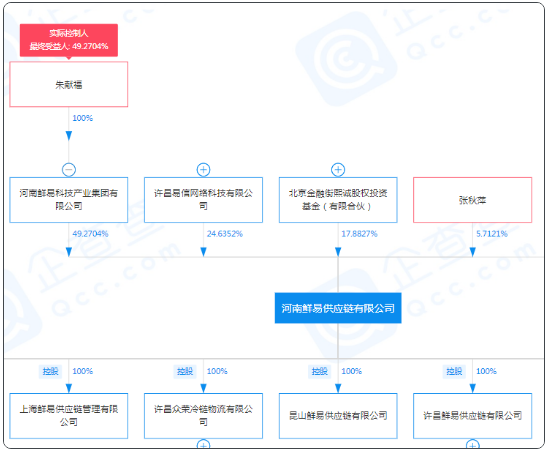Expand plus icon under 许昌众荣冷链物流有限公司

click(x=203, y=444)
